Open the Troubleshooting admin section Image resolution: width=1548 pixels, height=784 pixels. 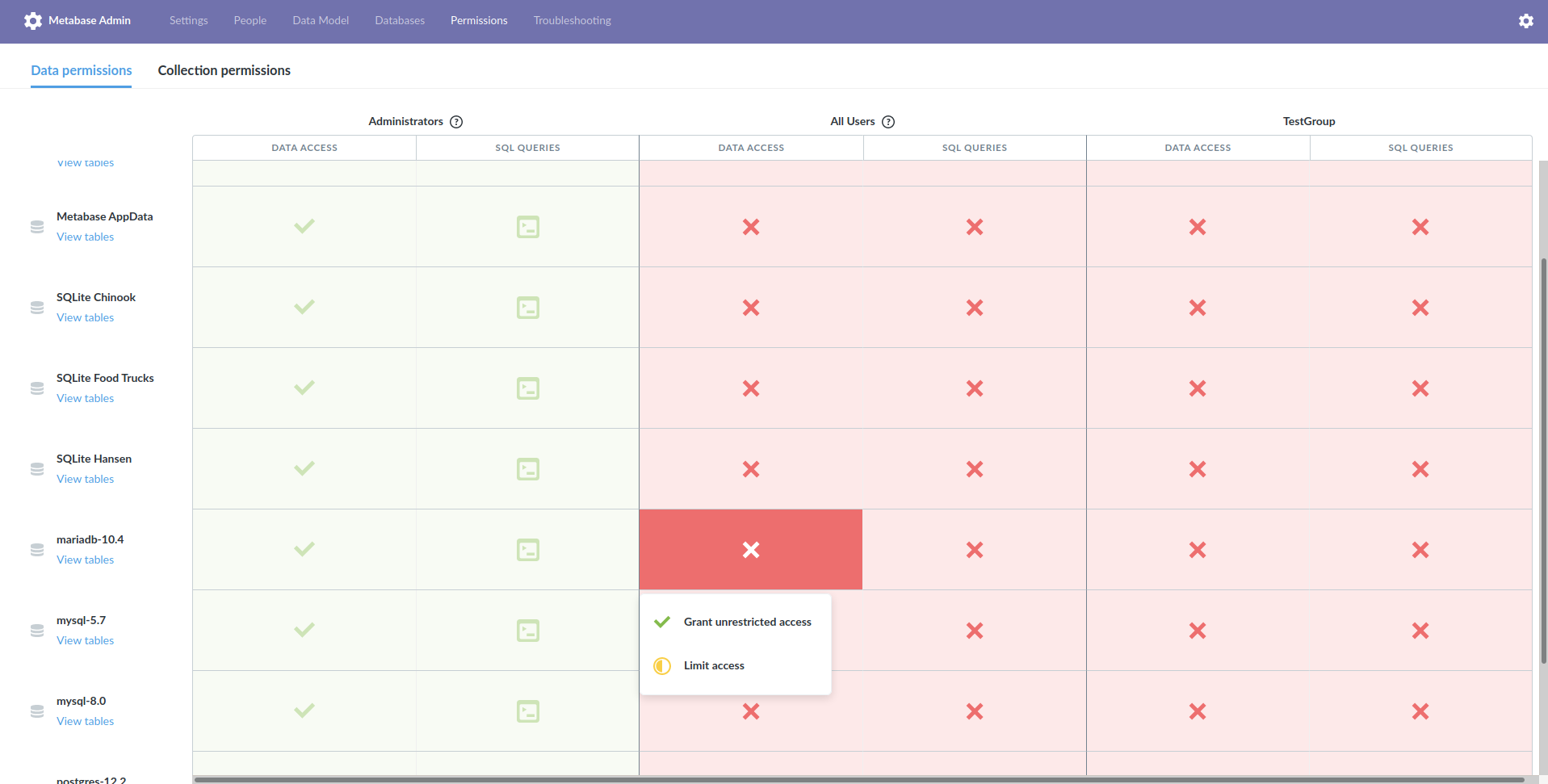click(573, 20)
